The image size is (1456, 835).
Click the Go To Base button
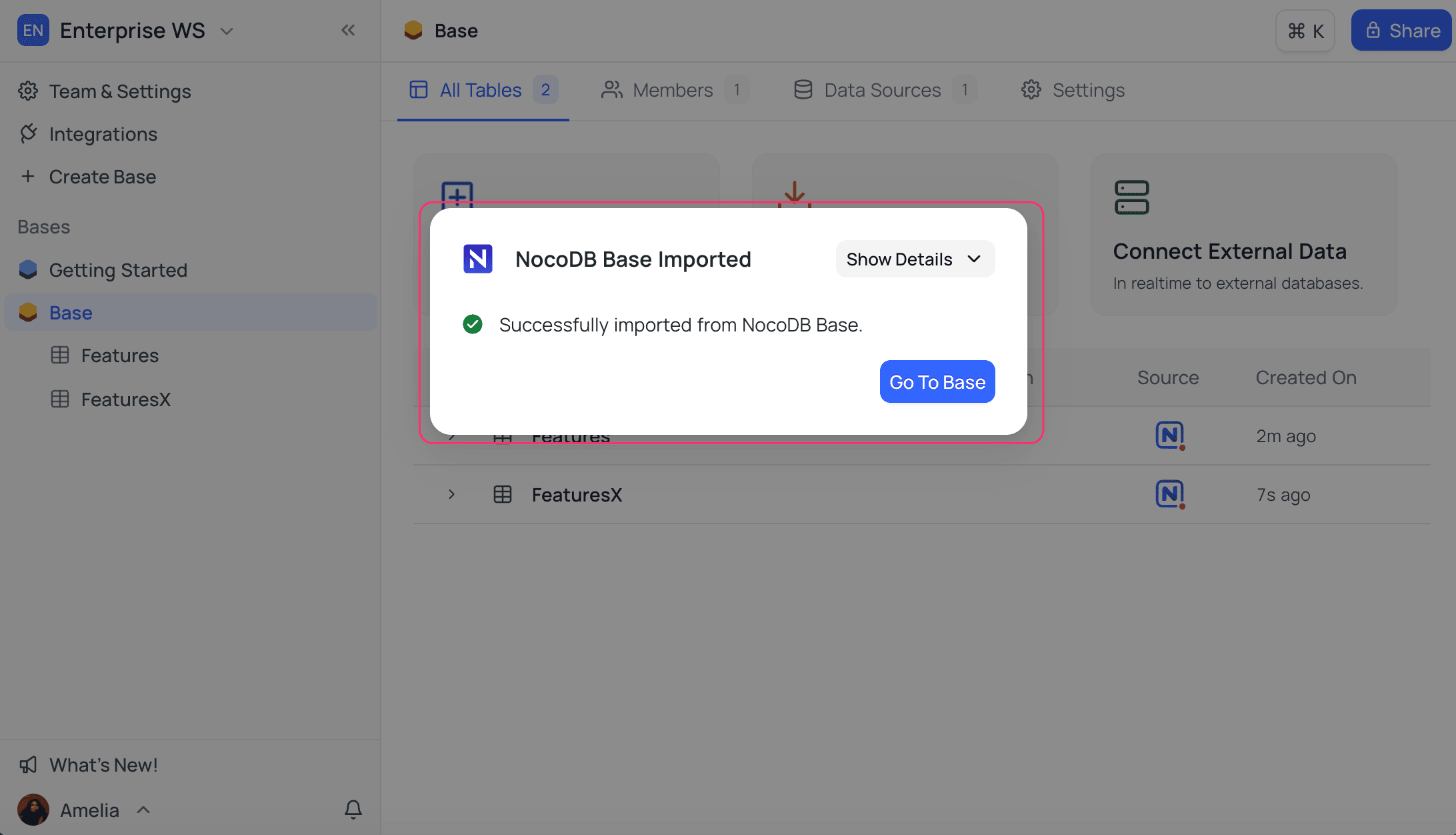(x=937, y=381)
